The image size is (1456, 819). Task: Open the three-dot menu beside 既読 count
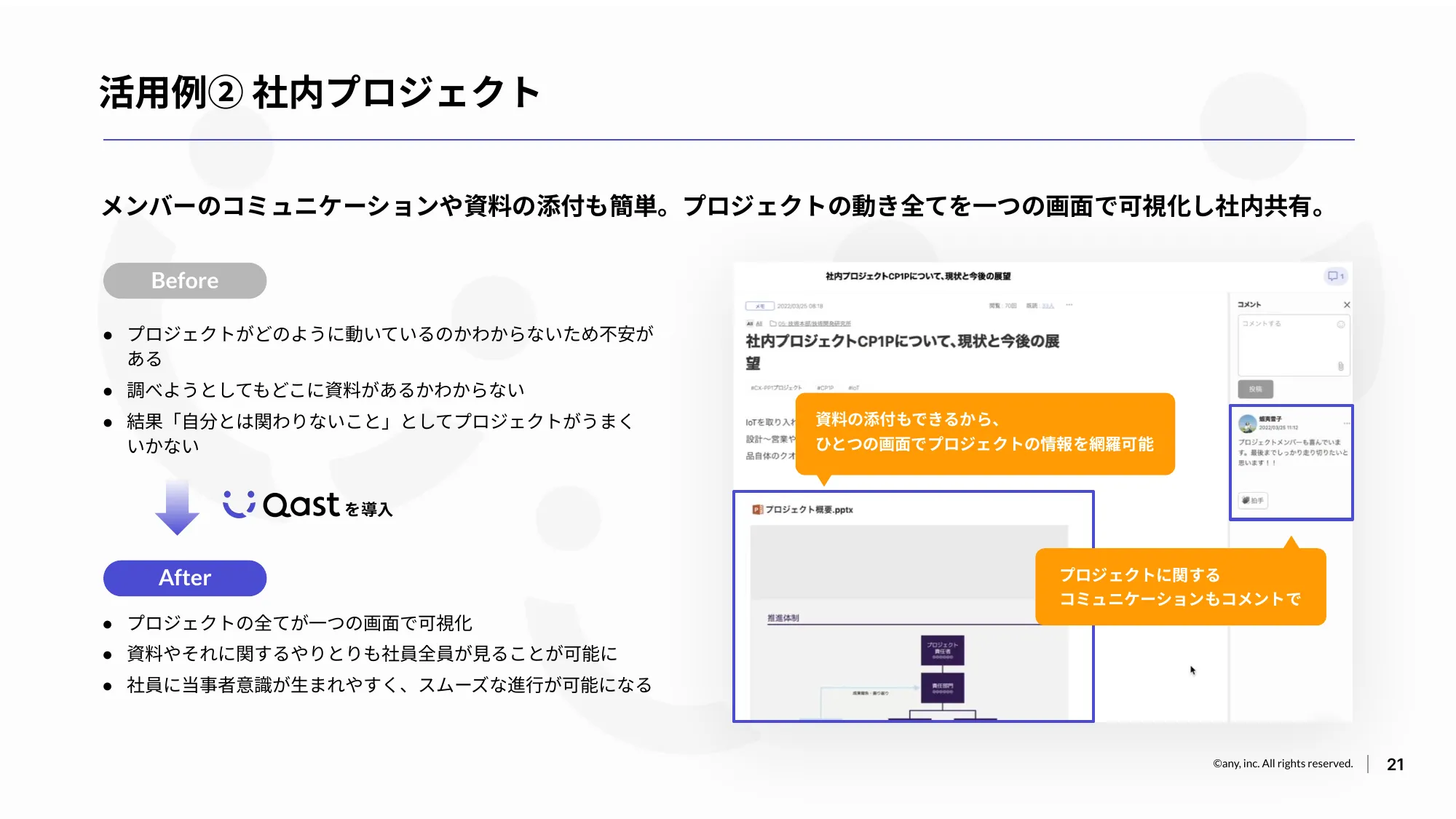click(x=1069, y=305)
